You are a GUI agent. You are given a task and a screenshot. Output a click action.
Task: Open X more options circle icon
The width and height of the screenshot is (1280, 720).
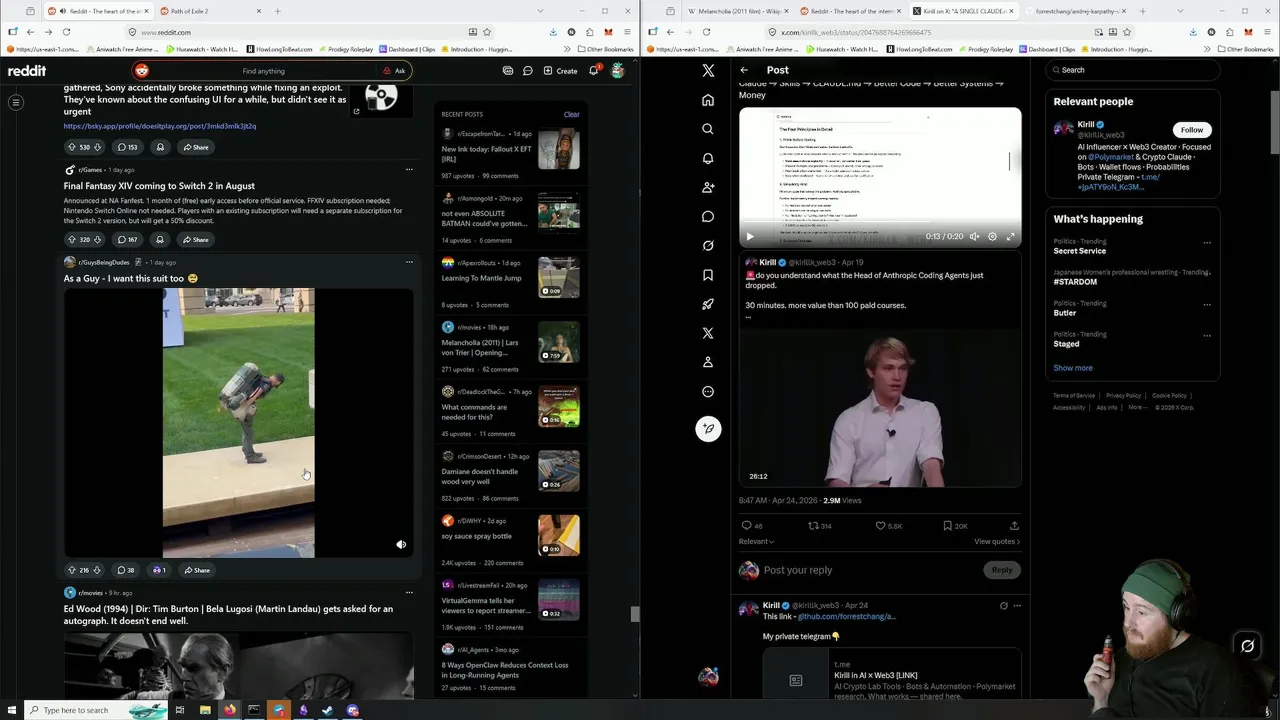pyautogui.click(x=708, y=392)
